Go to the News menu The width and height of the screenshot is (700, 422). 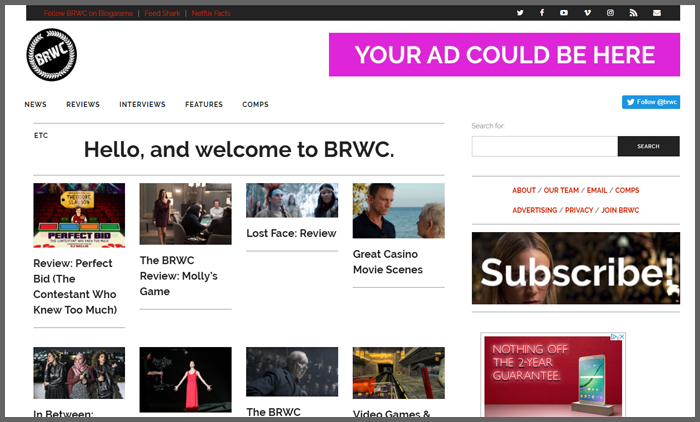pos(35,104)
